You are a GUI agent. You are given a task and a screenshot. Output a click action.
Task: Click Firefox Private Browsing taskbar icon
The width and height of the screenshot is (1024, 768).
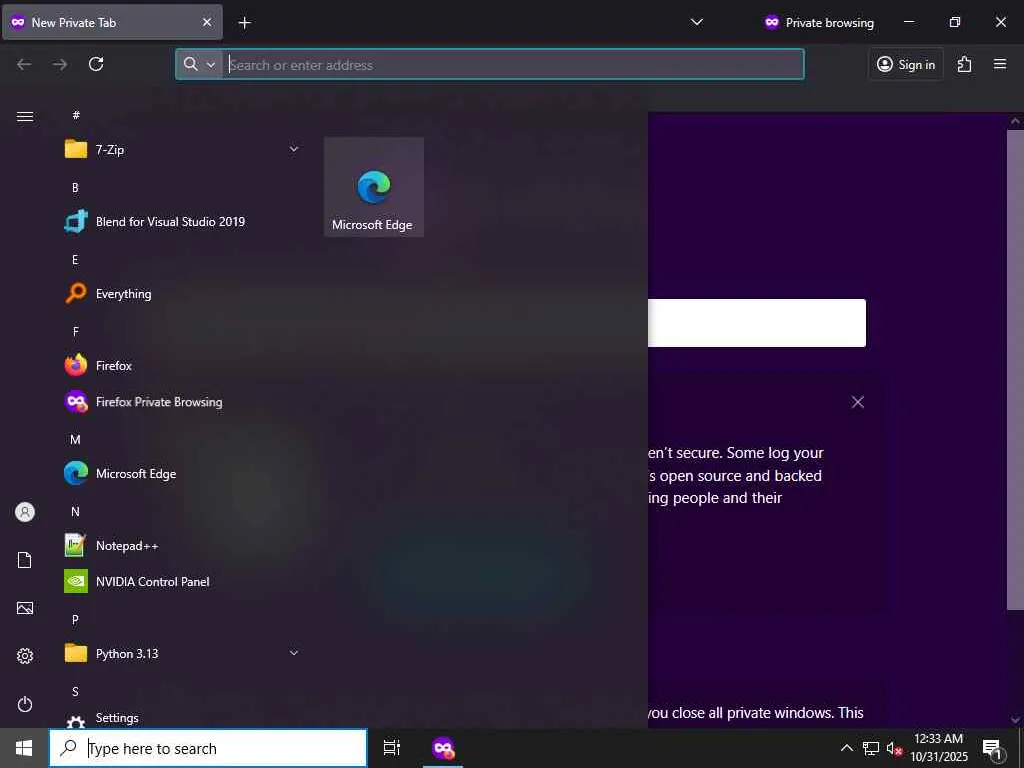[x=443, y=748]
